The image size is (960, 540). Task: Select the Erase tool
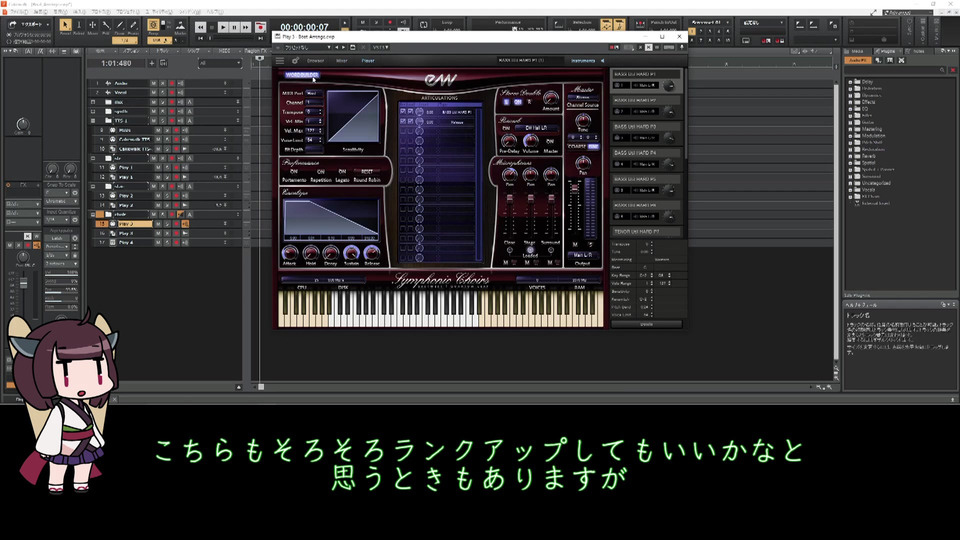133,25
